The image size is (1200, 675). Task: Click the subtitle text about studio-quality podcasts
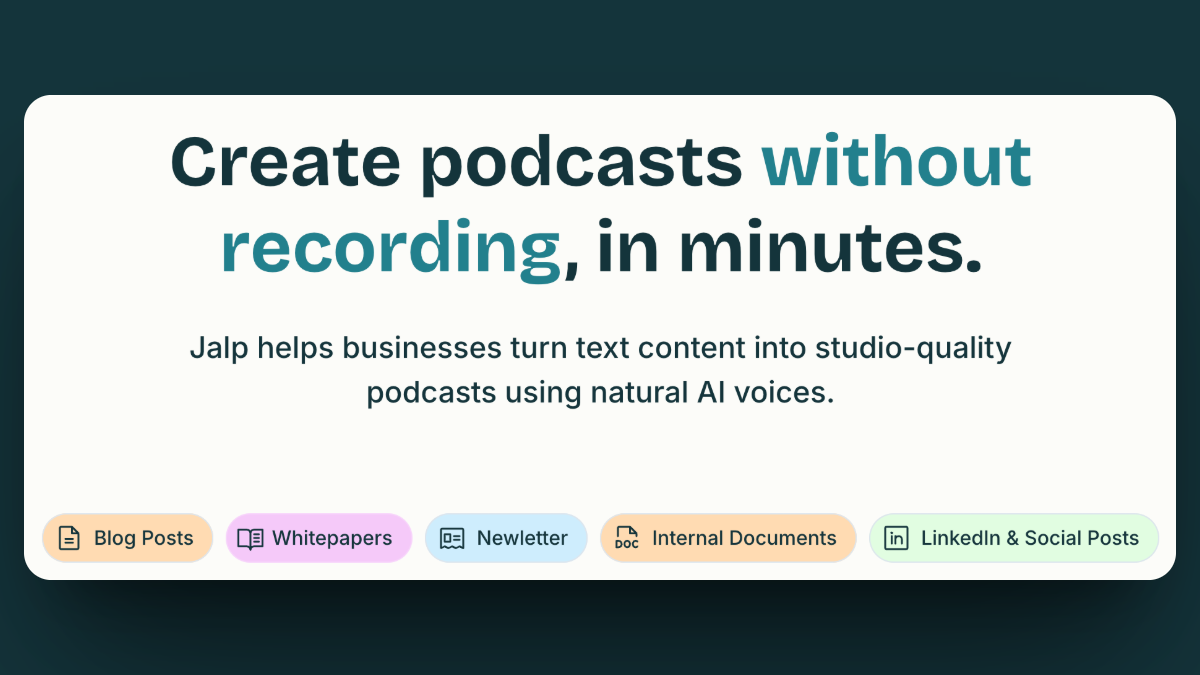pyautogui.click(x=600, y=370)
